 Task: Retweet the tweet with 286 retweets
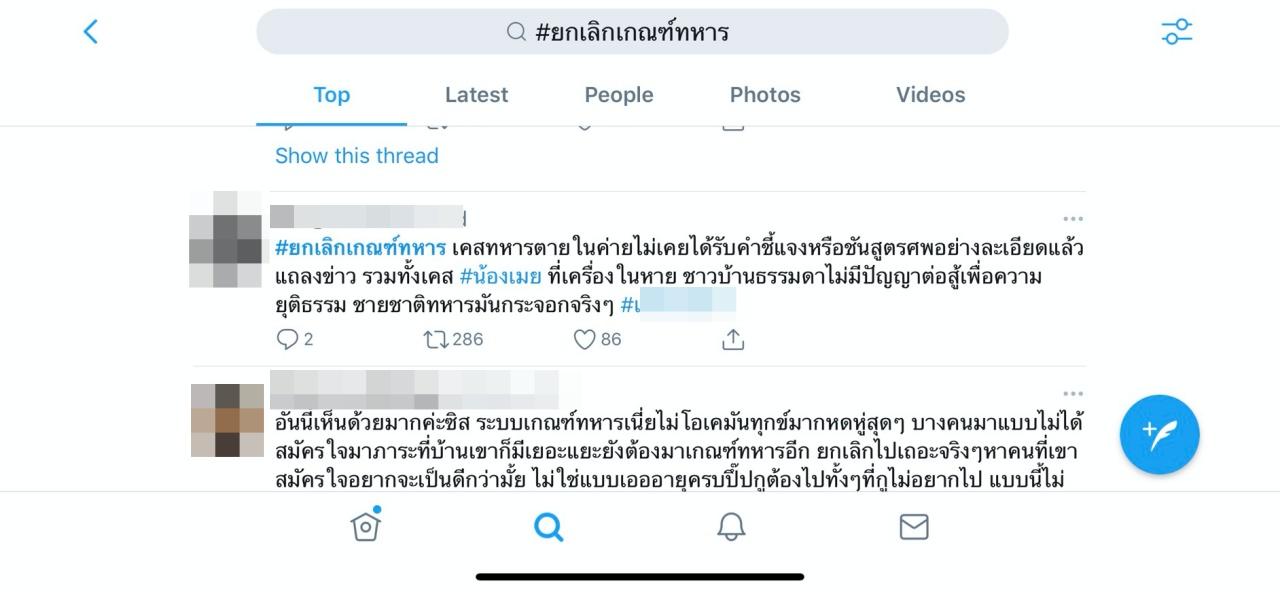pos(454,340)
